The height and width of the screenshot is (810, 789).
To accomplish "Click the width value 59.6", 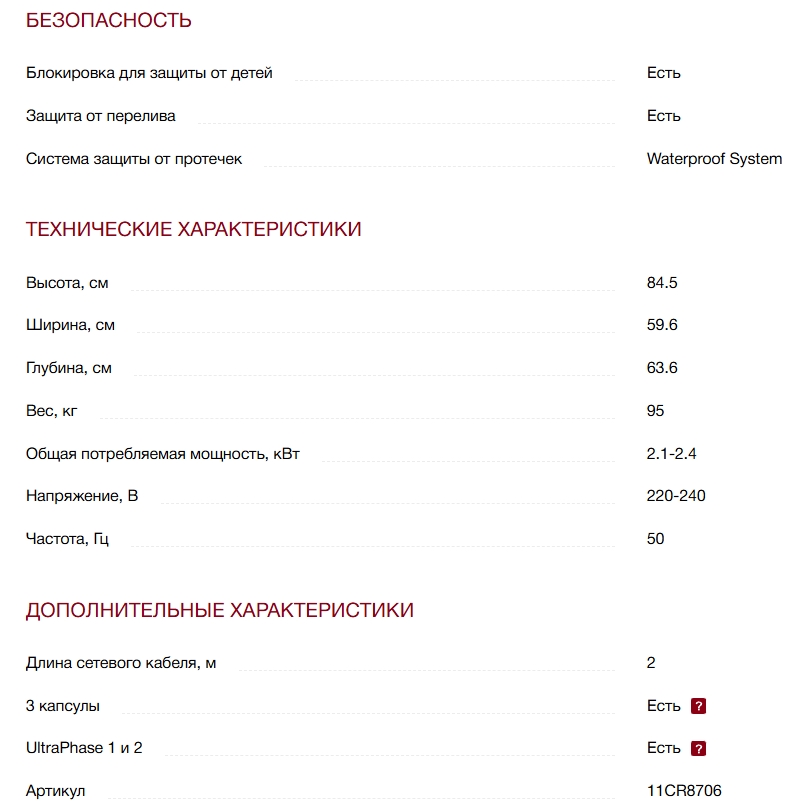I will [x=662, y=325].
